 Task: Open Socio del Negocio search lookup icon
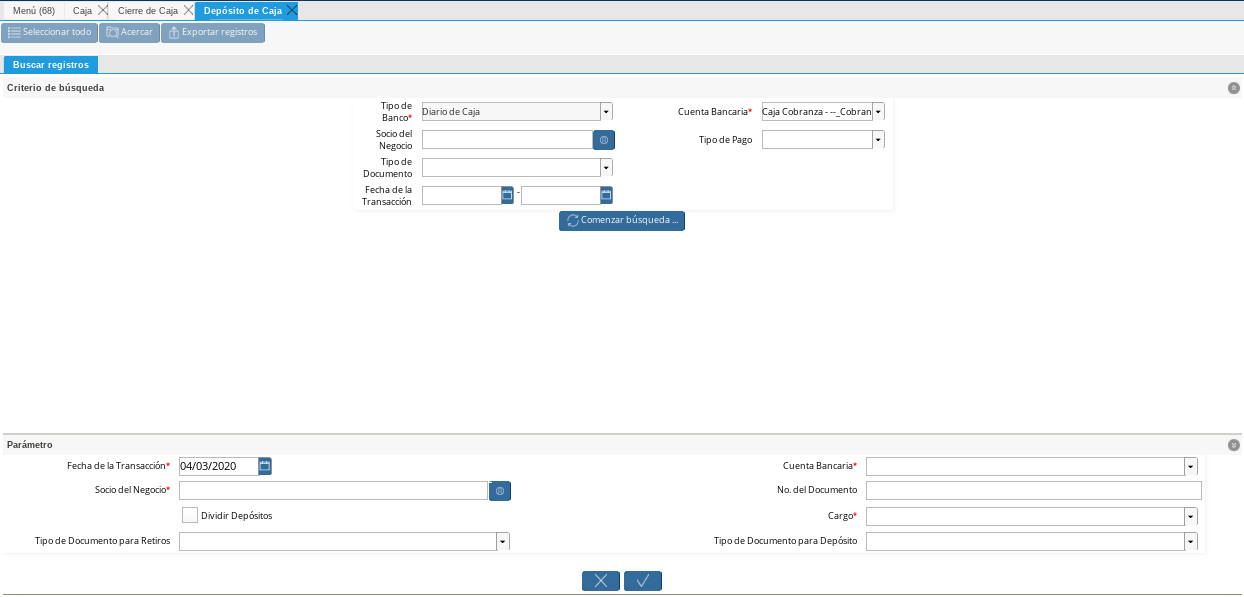(604, 140)
